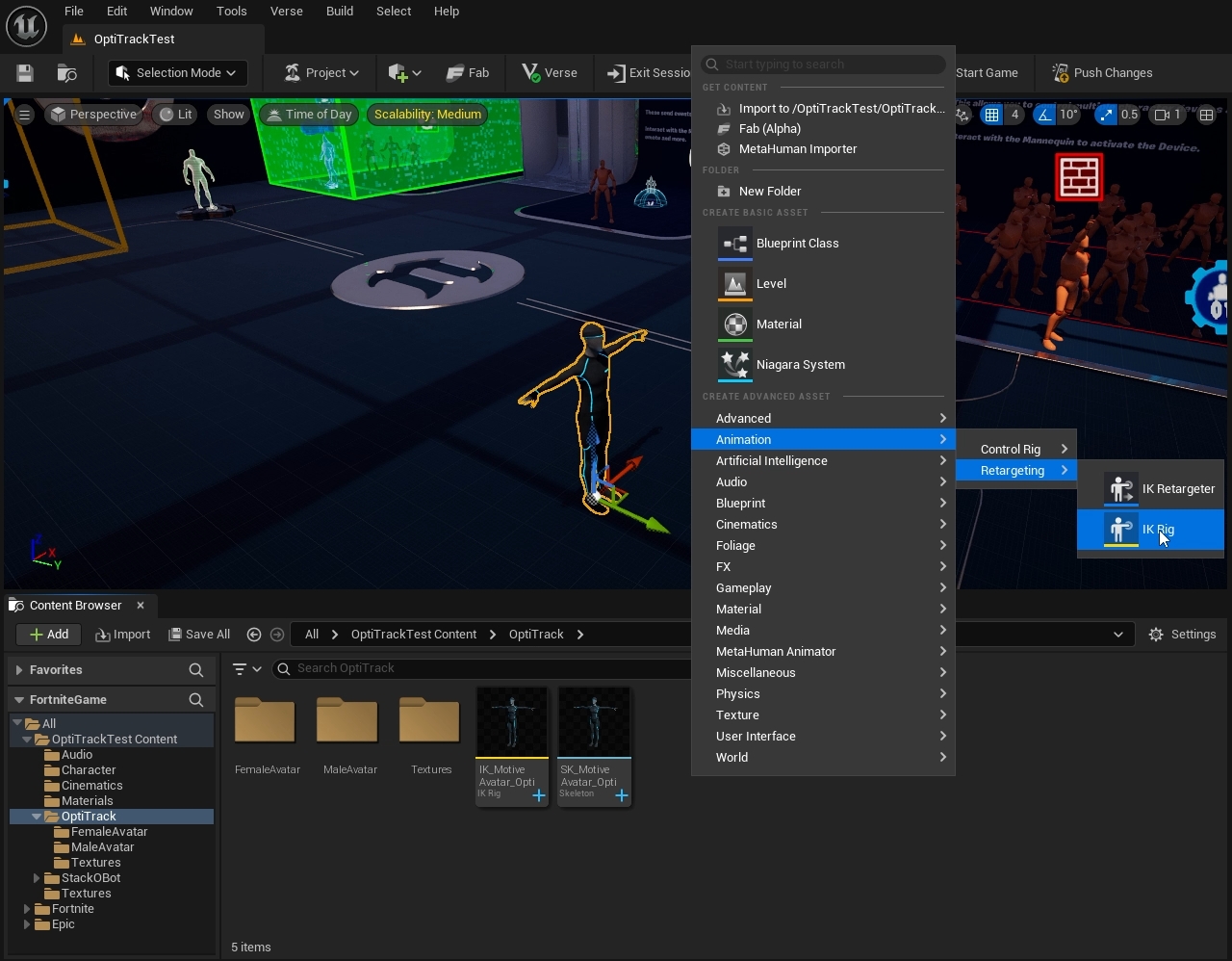Select the Niagara System icon

[x=735, y=365]
